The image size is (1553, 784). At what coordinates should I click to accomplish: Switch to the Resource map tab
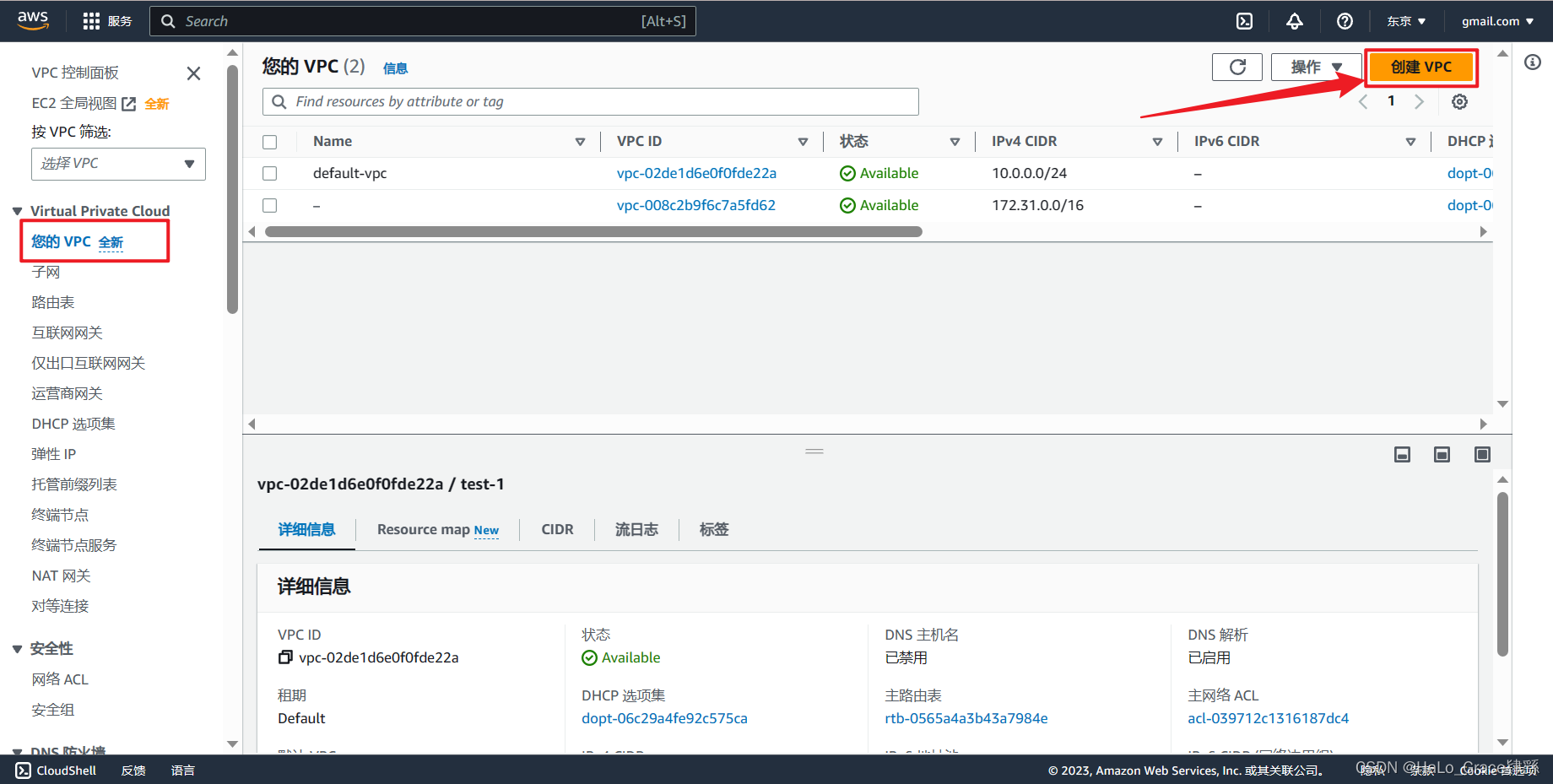(437, 529)
